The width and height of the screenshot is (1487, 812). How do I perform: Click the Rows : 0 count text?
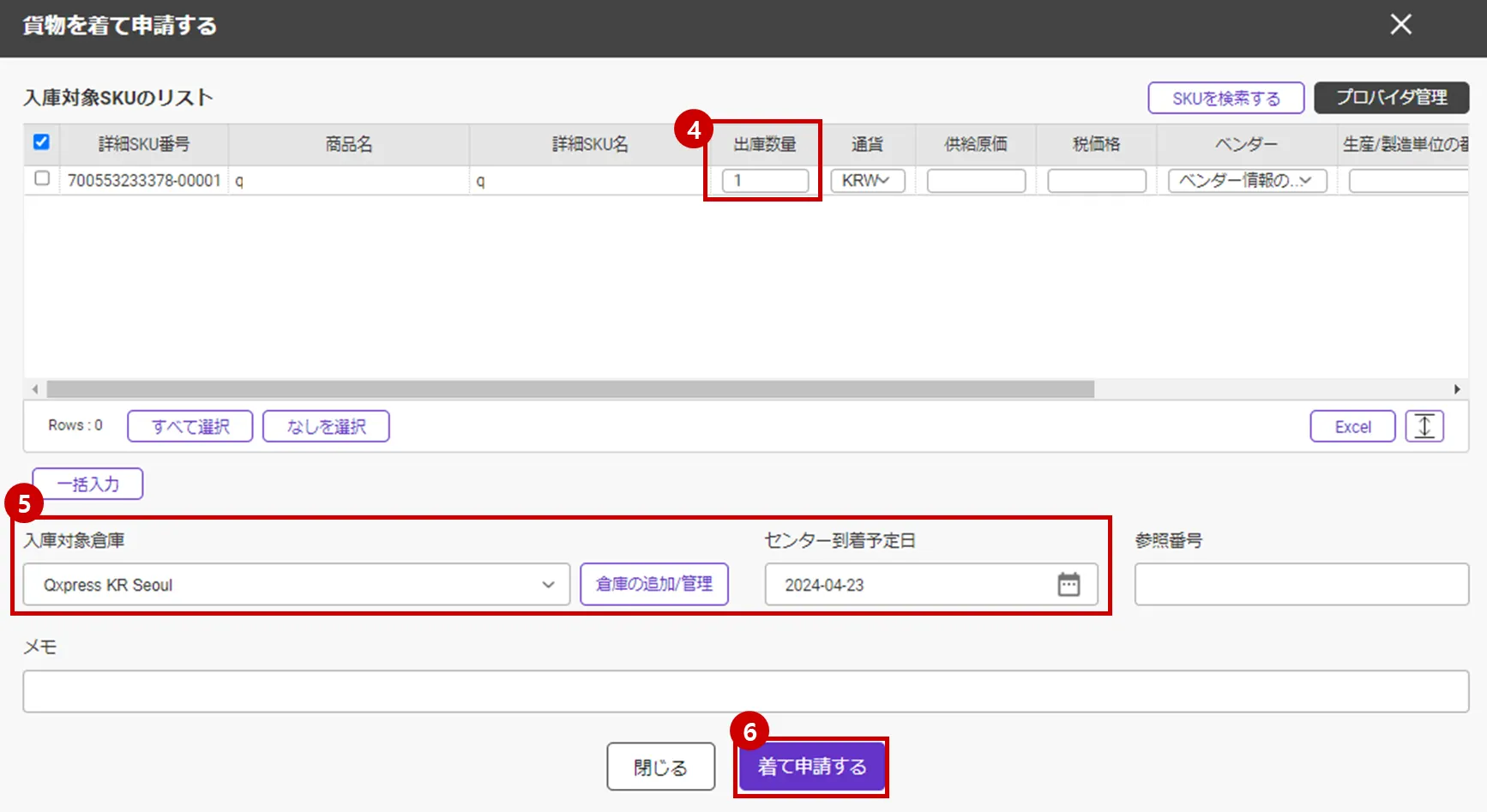[75, 425]
